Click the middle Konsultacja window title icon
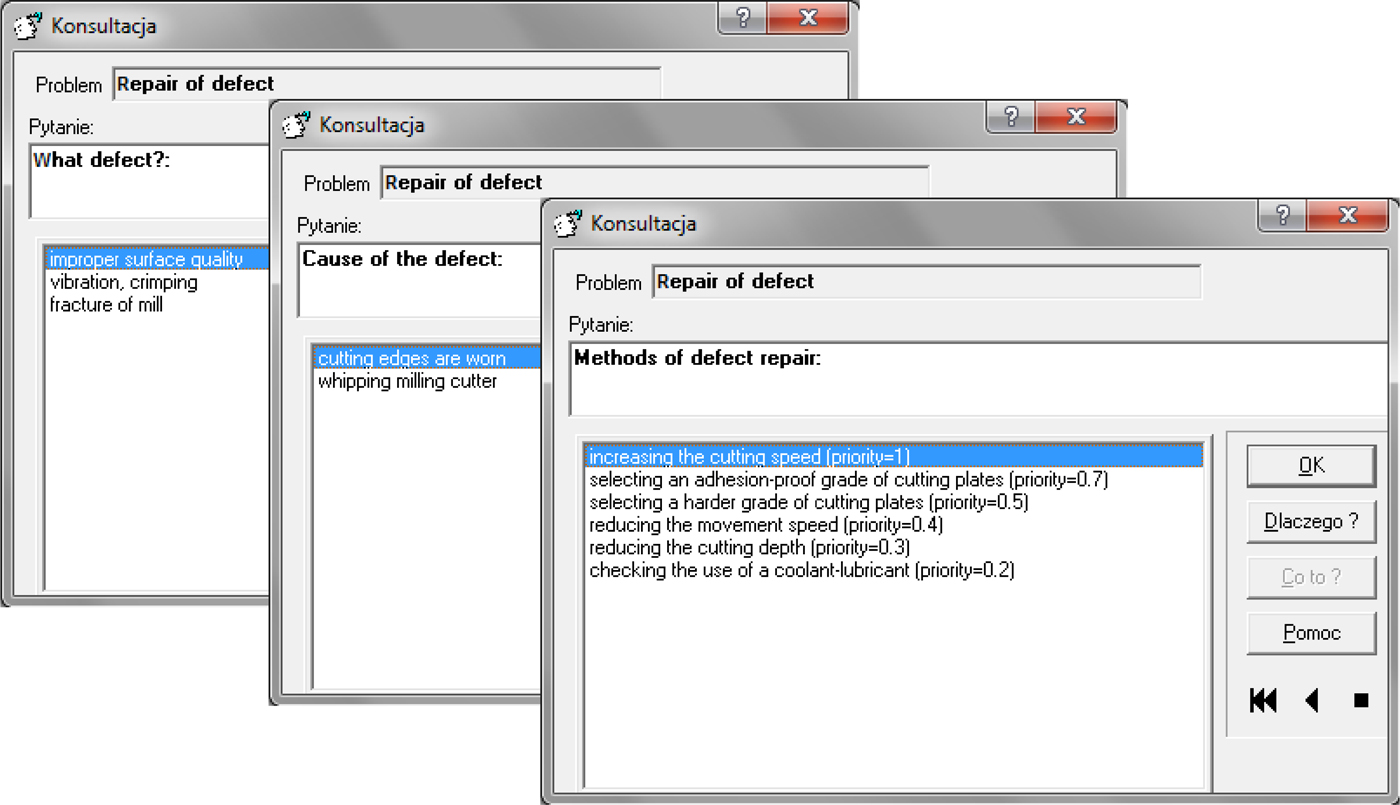1400x805 pixels. pos(296,125)
